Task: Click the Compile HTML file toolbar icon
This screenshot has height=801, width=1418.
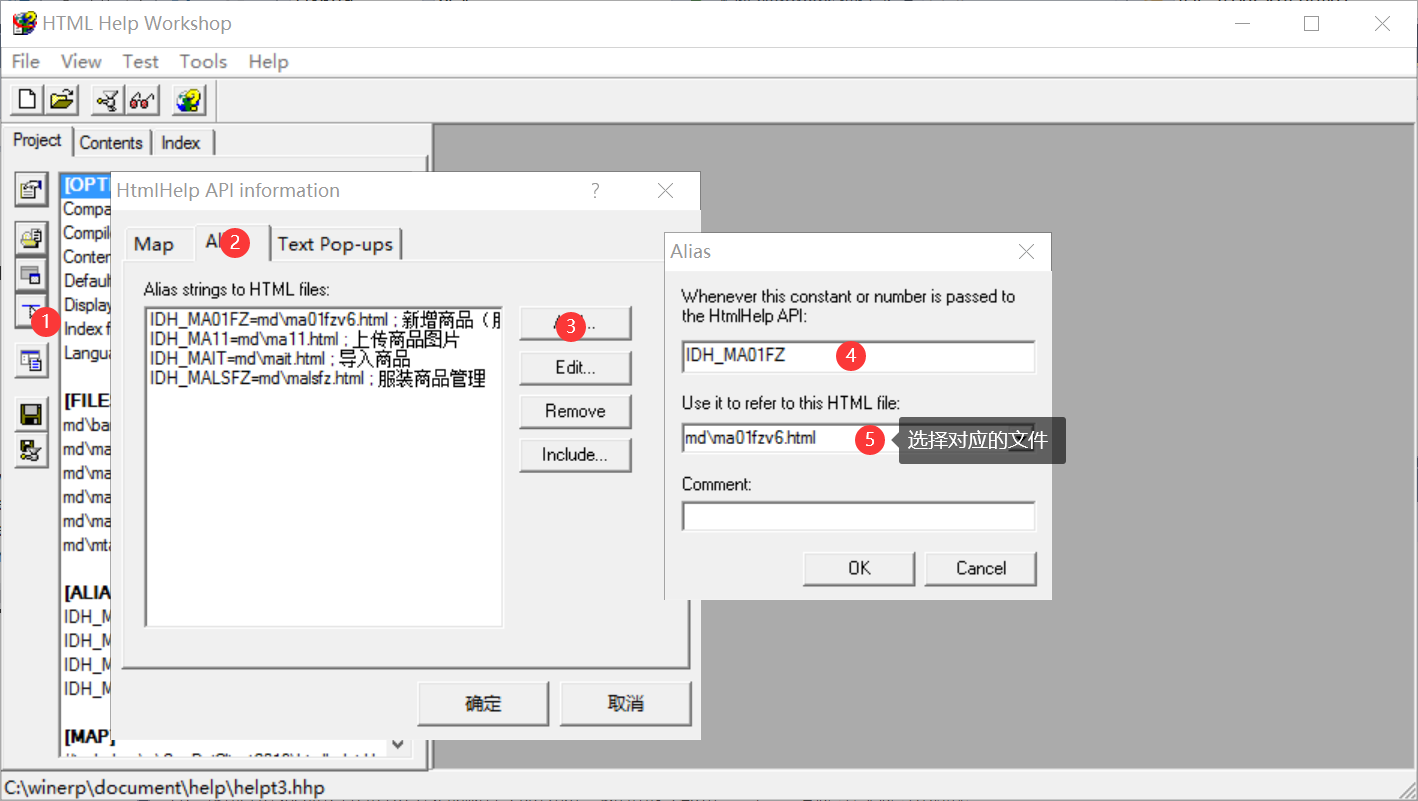Action: (x=107, y=100)
